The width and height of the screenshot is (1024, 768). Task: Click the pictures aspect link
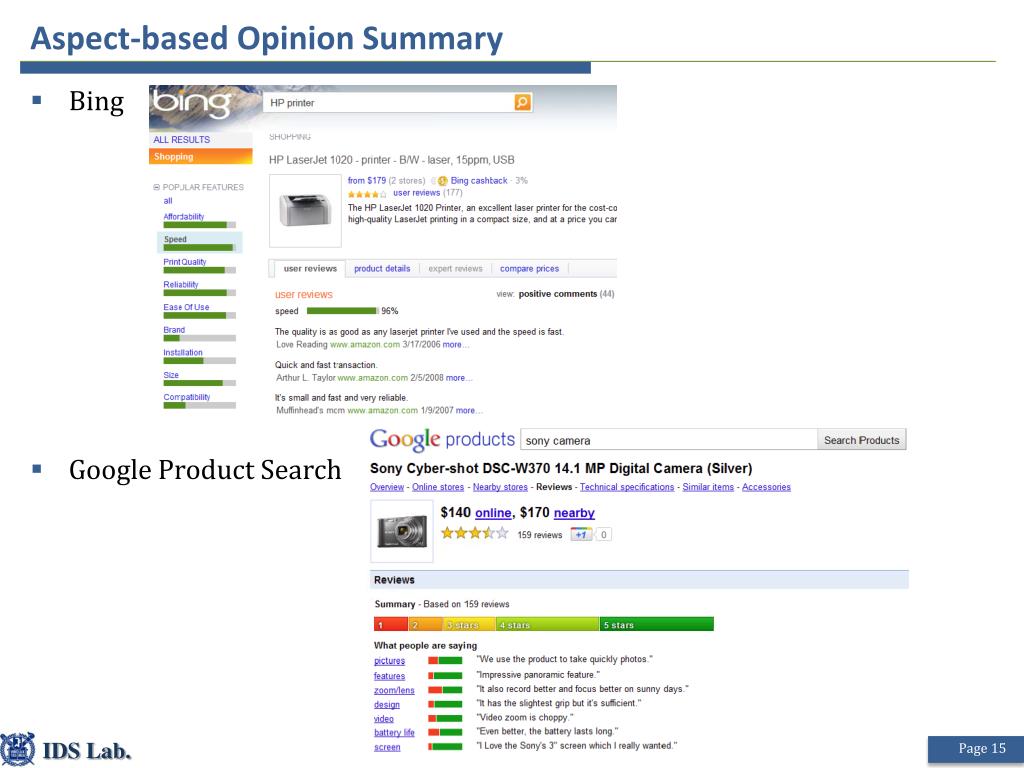389,661
